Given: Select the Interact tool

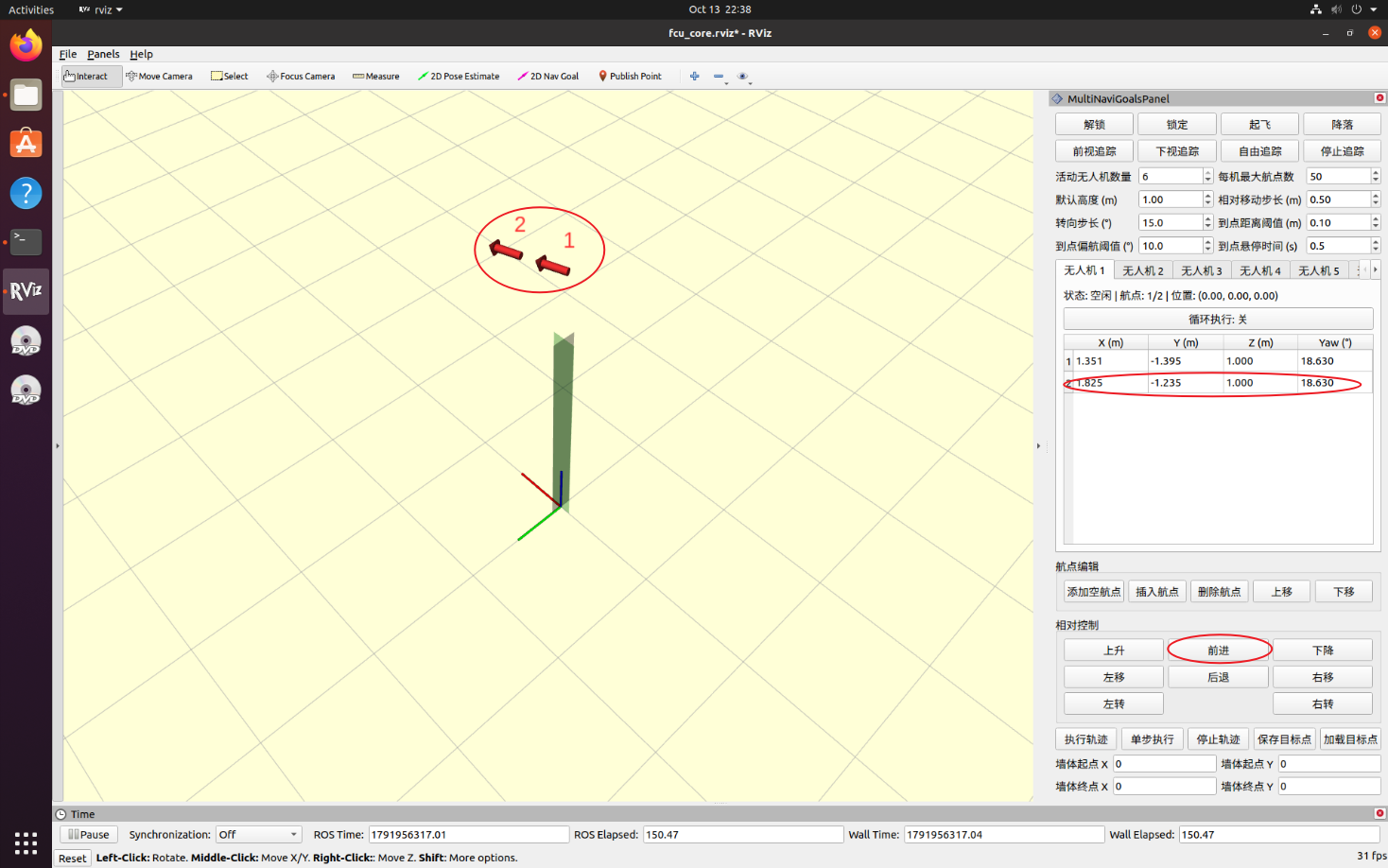Looking at the screenshot, I should tap(92, 77).
